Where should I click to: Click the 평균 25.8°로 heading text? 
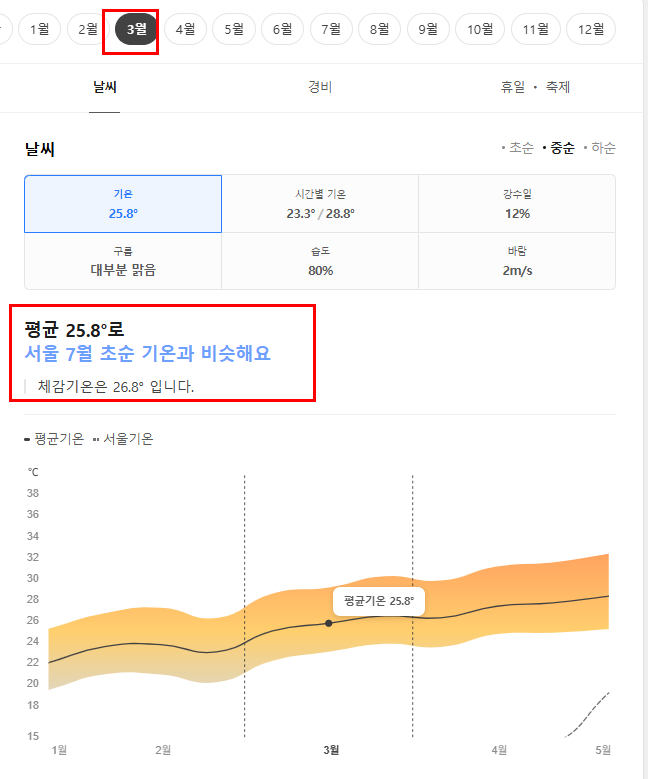pos(74,330)
